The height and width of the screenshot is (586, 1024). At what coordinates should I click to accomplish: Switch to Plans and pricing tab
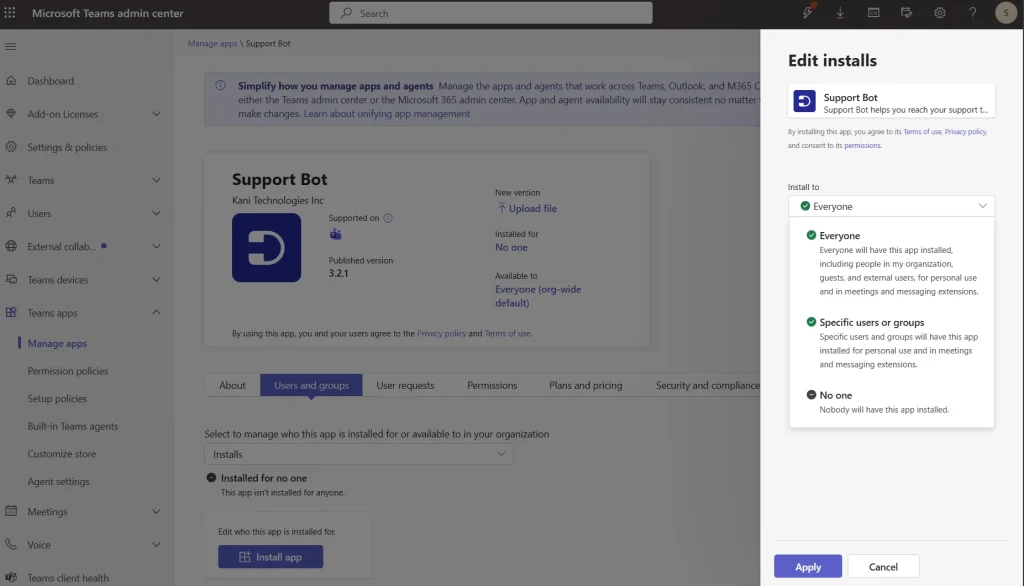[x=586, y=385]
